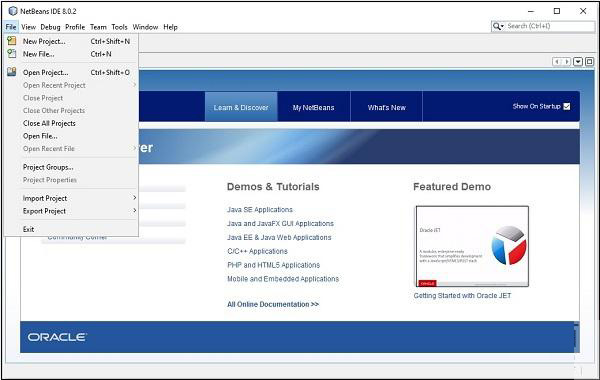Select Export Project menu item
600x380 pixels.
71,211
